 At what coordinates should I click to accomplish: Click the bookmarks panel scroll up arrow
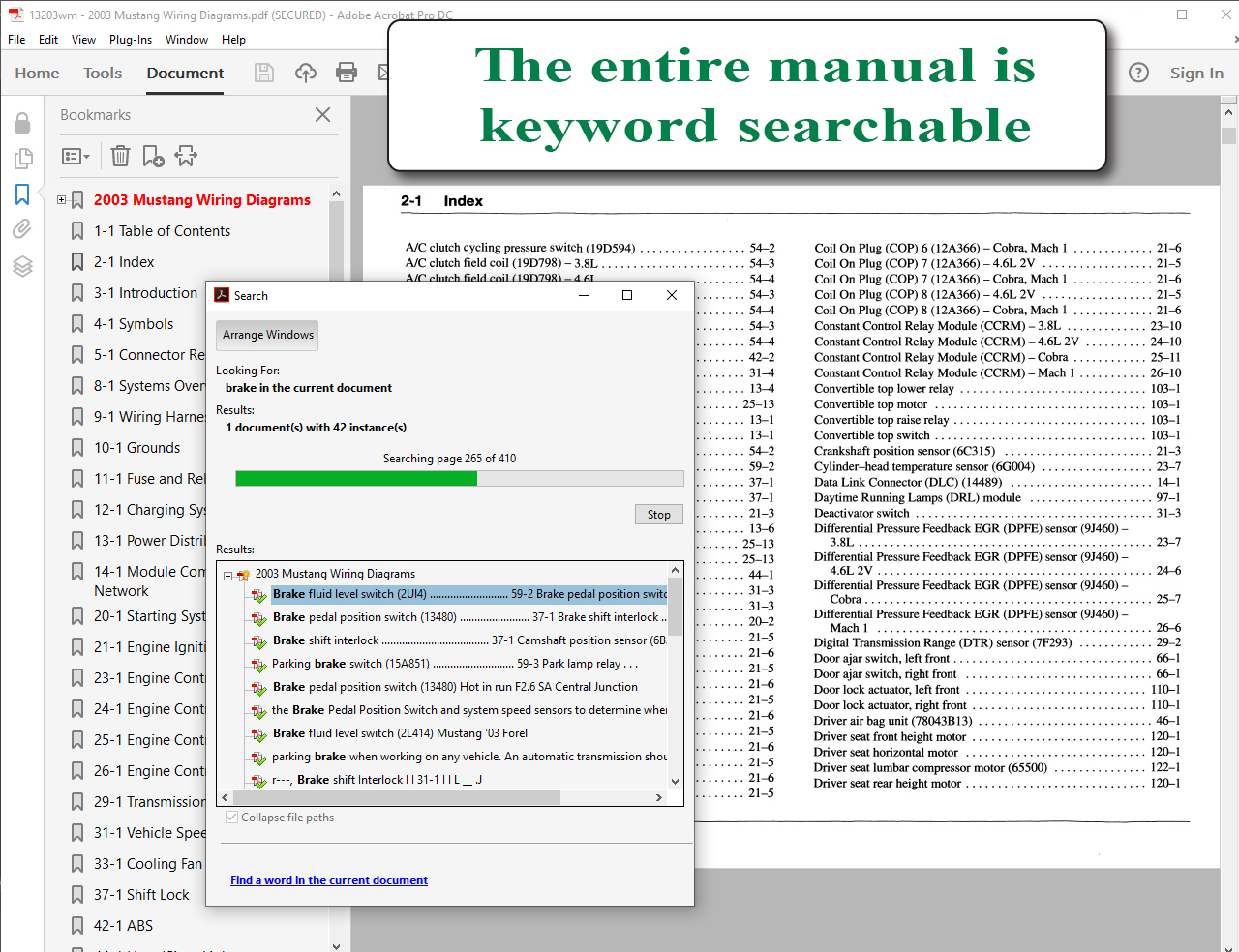coord(336,193)
